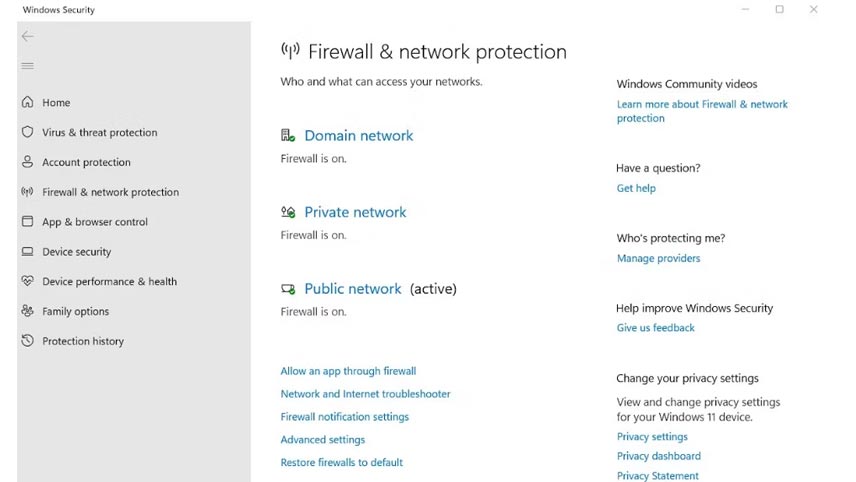This screenshot has width=856, height=482.
Task: Open Firewall notification settings link
Action: (x=344, y=416)
